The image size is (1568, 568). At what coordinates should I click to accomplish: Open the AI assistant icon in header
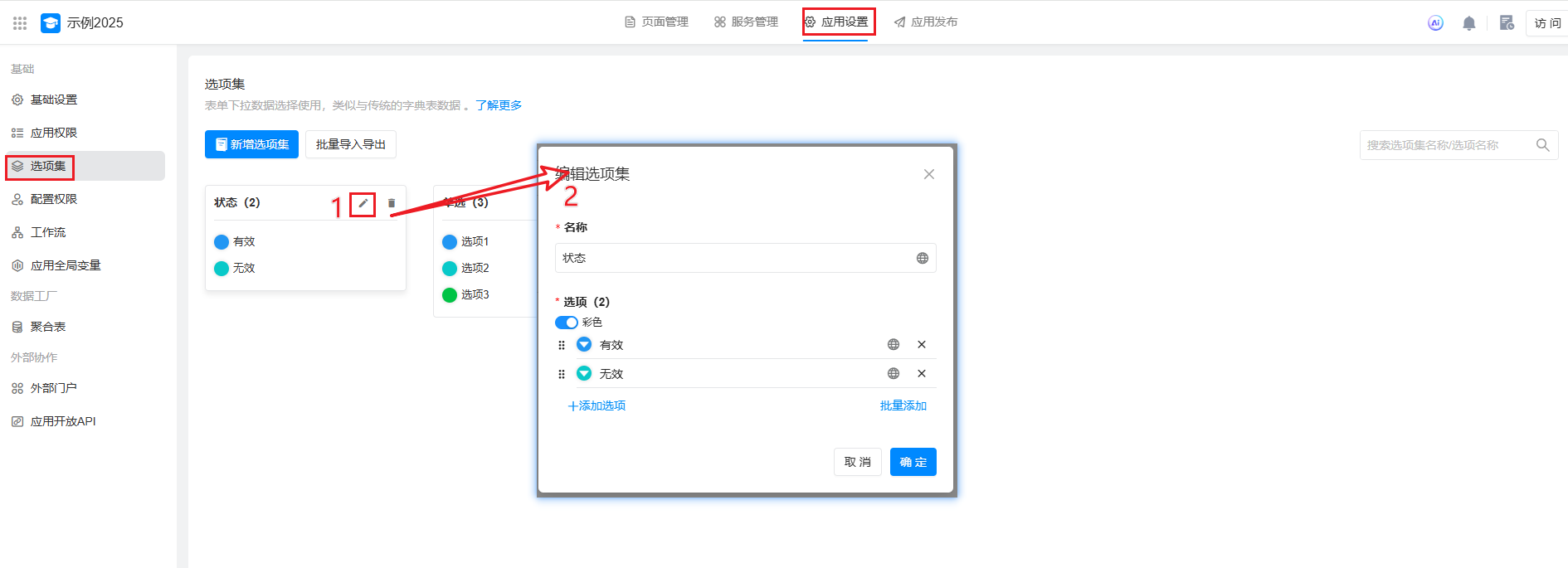click(1435, 23)
